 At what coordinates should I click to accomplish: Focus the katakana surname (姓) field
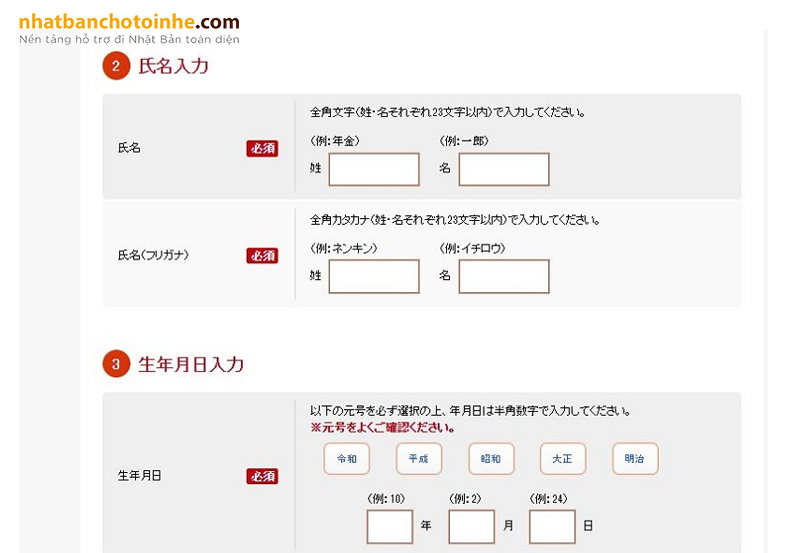coord(374,276)
